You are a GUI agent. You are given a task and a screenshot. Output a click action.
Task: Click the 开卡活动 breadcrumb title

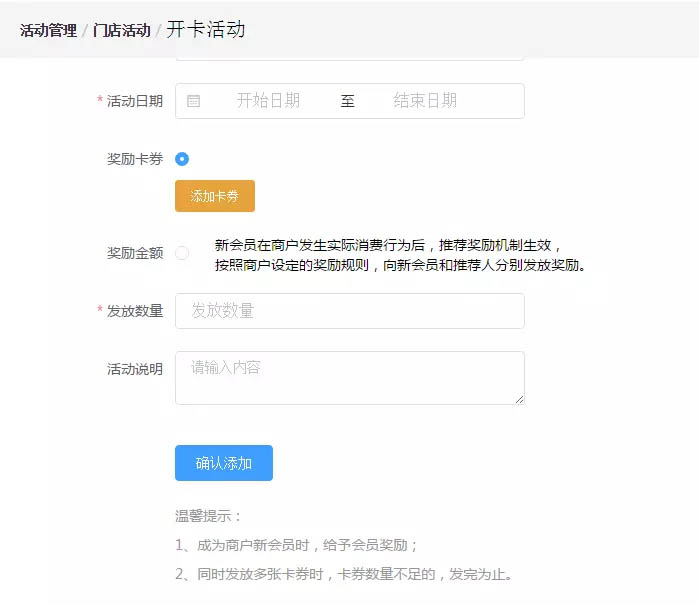(x=206, y=29)
